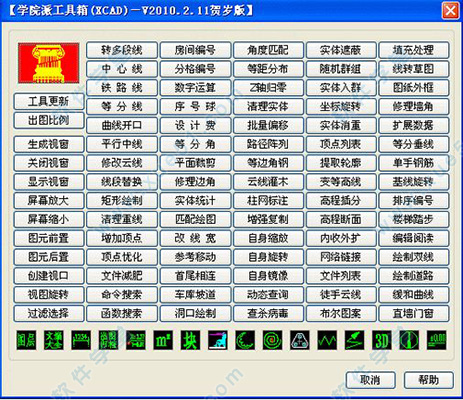This screenshot has height=400, width=463.
Task: Click the 出图比例 button
Action: tap(49, 120)
